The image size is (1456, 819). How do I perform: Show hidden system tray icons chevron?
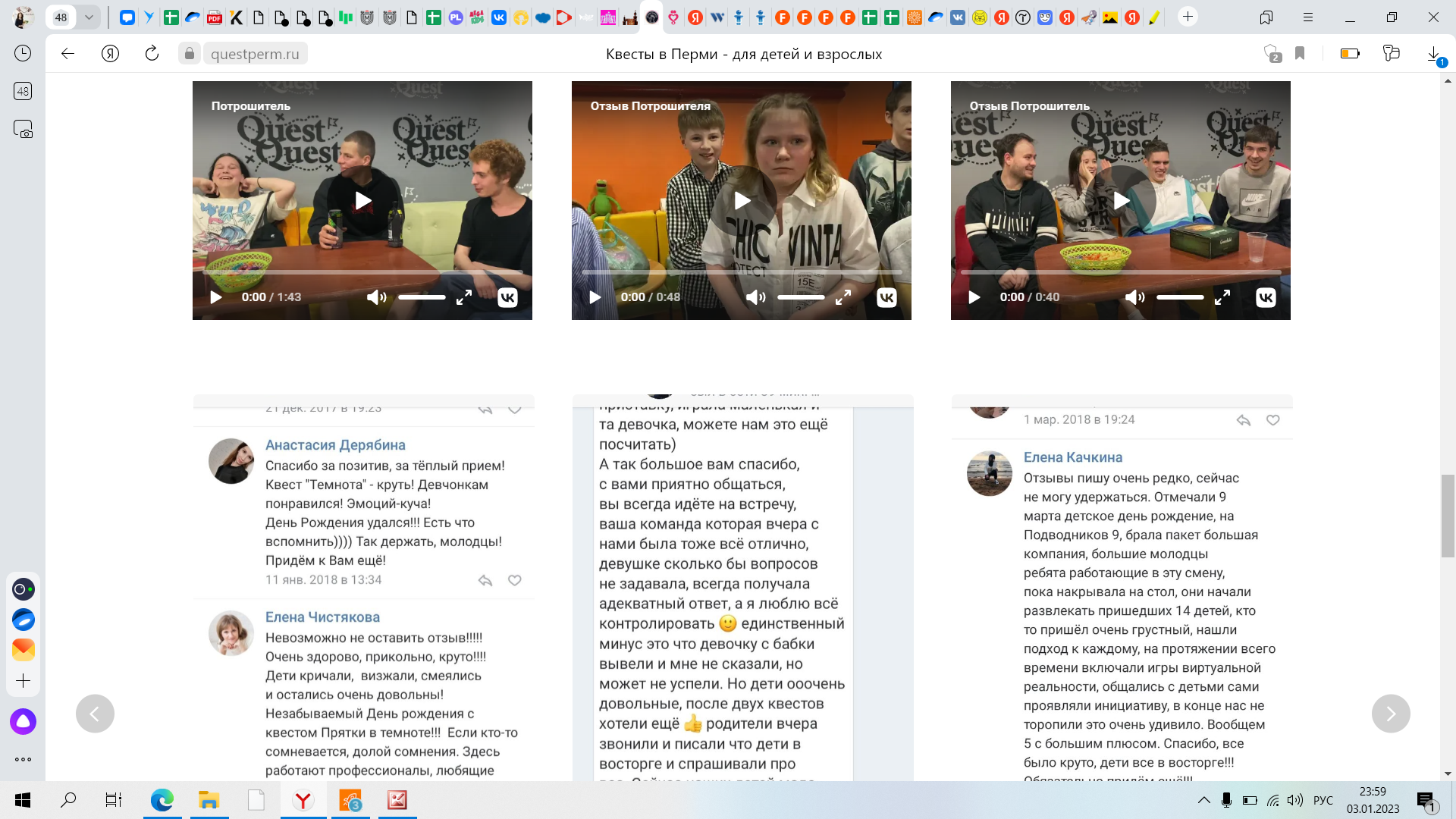click(x=1203, y=800)
